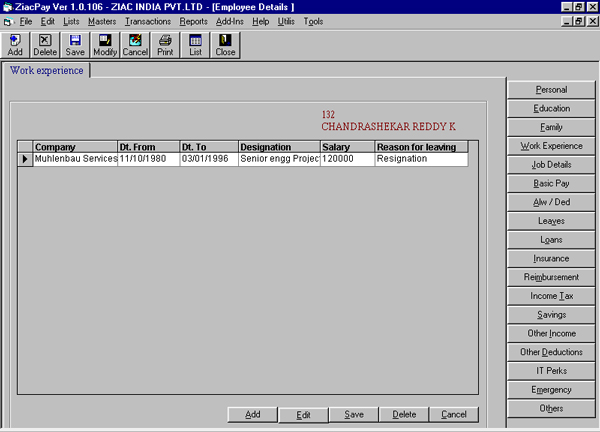
Task: Open the Help menu
Action: click(x=260, y=21)
